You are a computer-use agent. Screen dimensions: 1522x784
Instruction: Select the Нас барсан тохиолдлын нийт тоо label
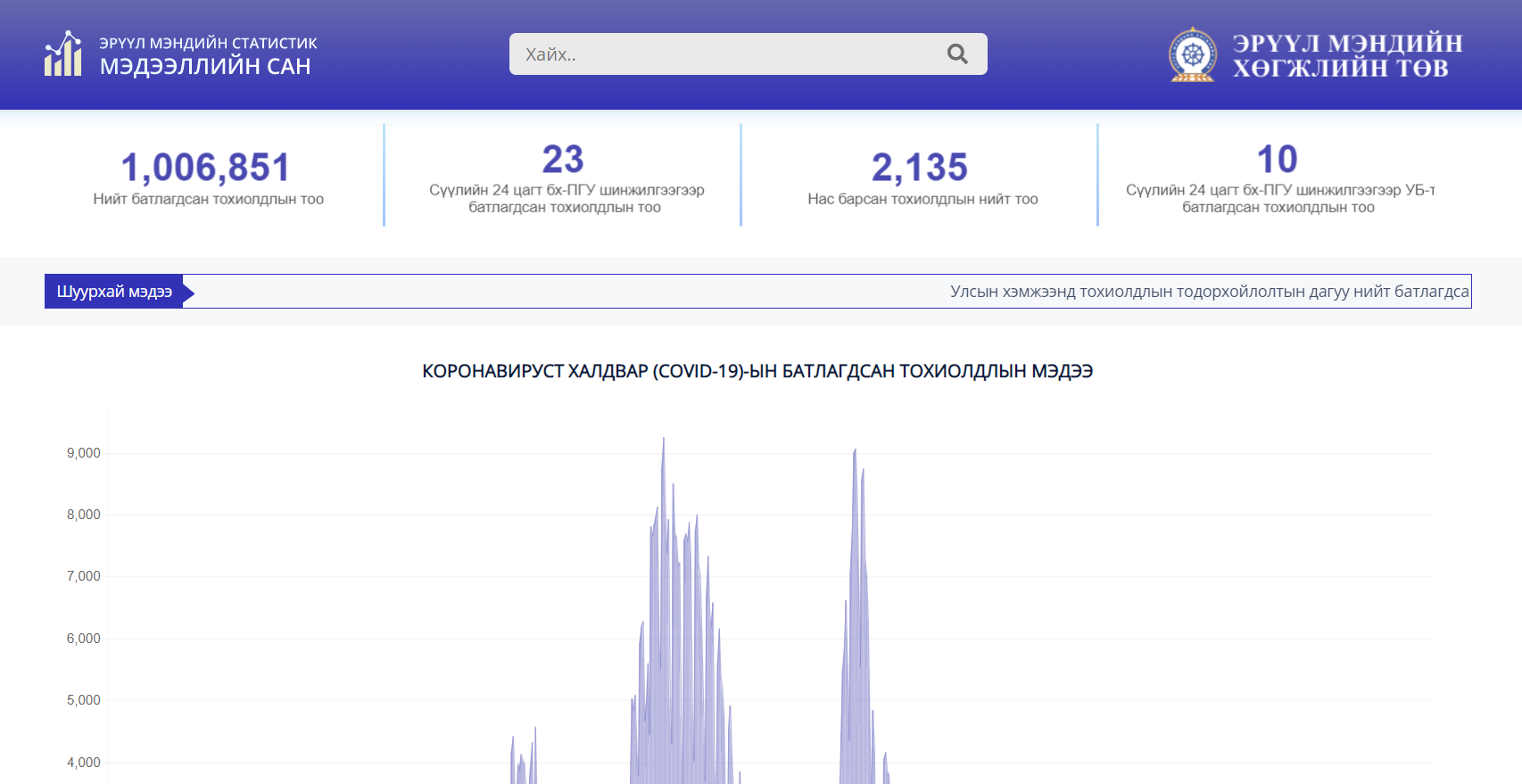(x=922, y=199)
